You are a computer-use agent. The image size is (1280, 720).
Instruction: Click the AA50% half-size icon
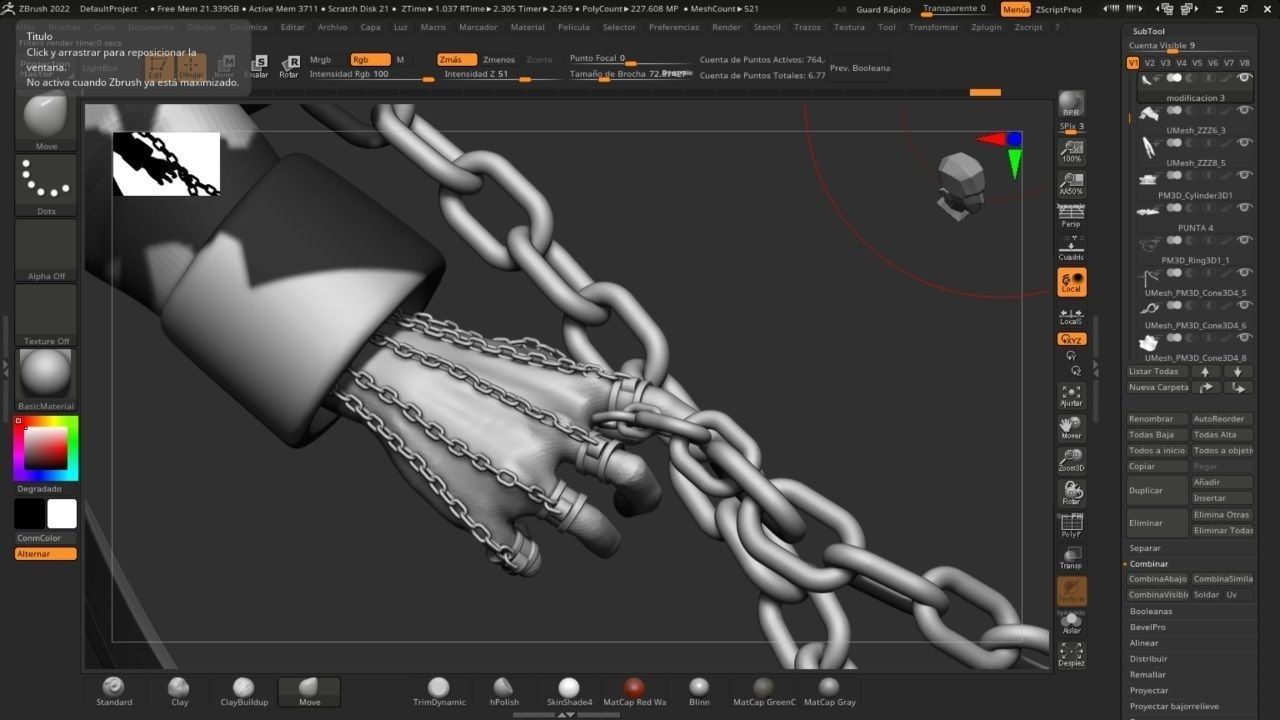tap(1071, 183)
